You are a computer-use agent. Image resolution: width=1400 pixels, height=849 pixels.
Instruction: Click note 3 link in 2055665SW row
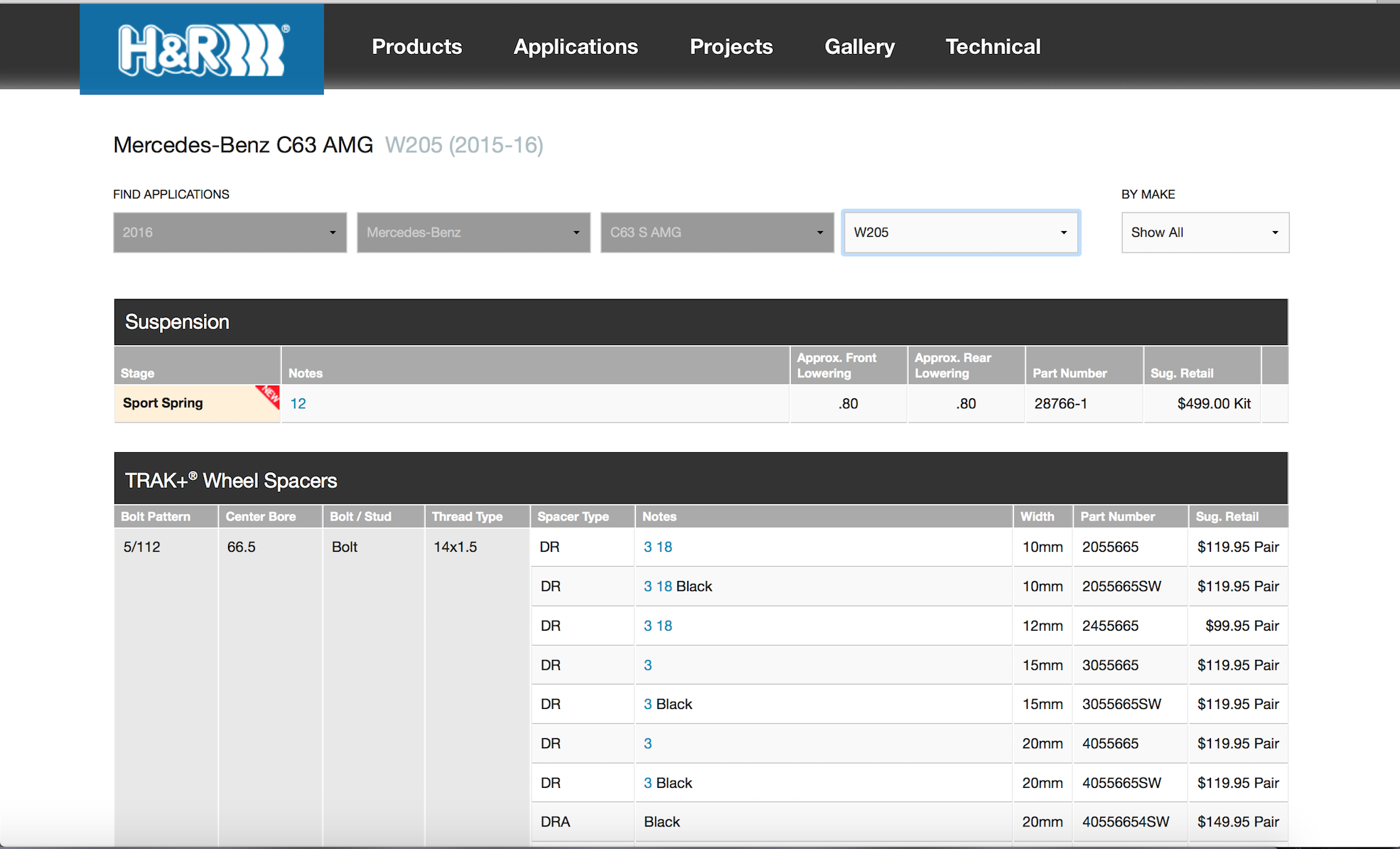647,587
